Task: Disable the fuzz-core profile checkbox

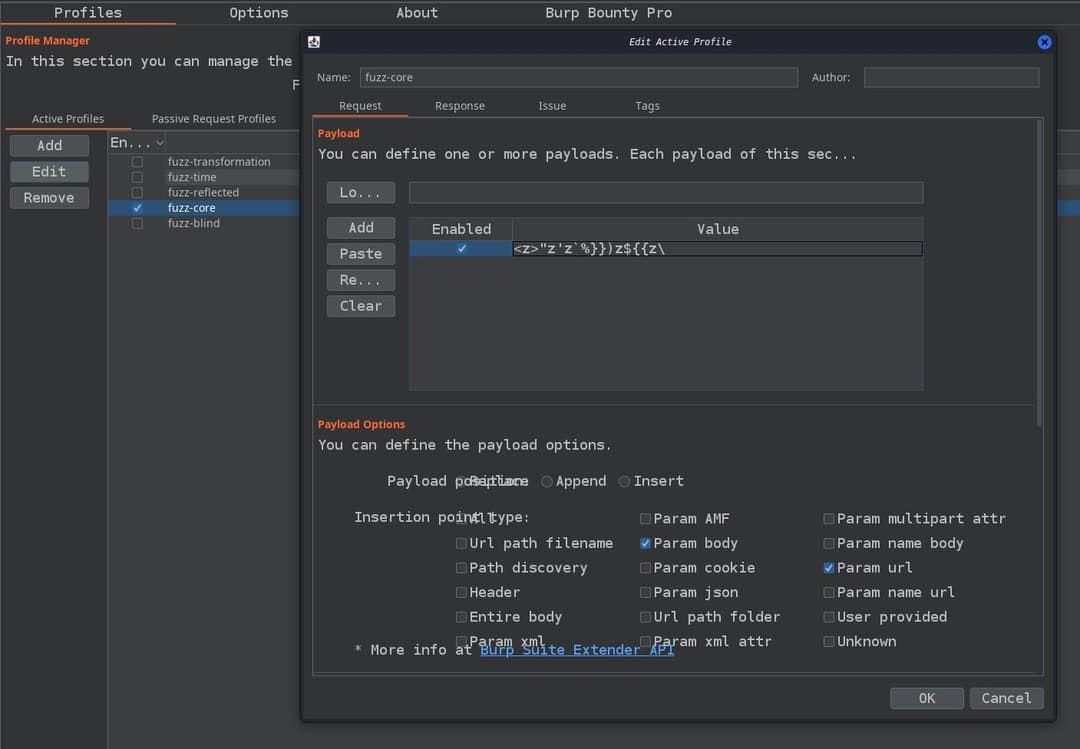Action: (138, 208)
